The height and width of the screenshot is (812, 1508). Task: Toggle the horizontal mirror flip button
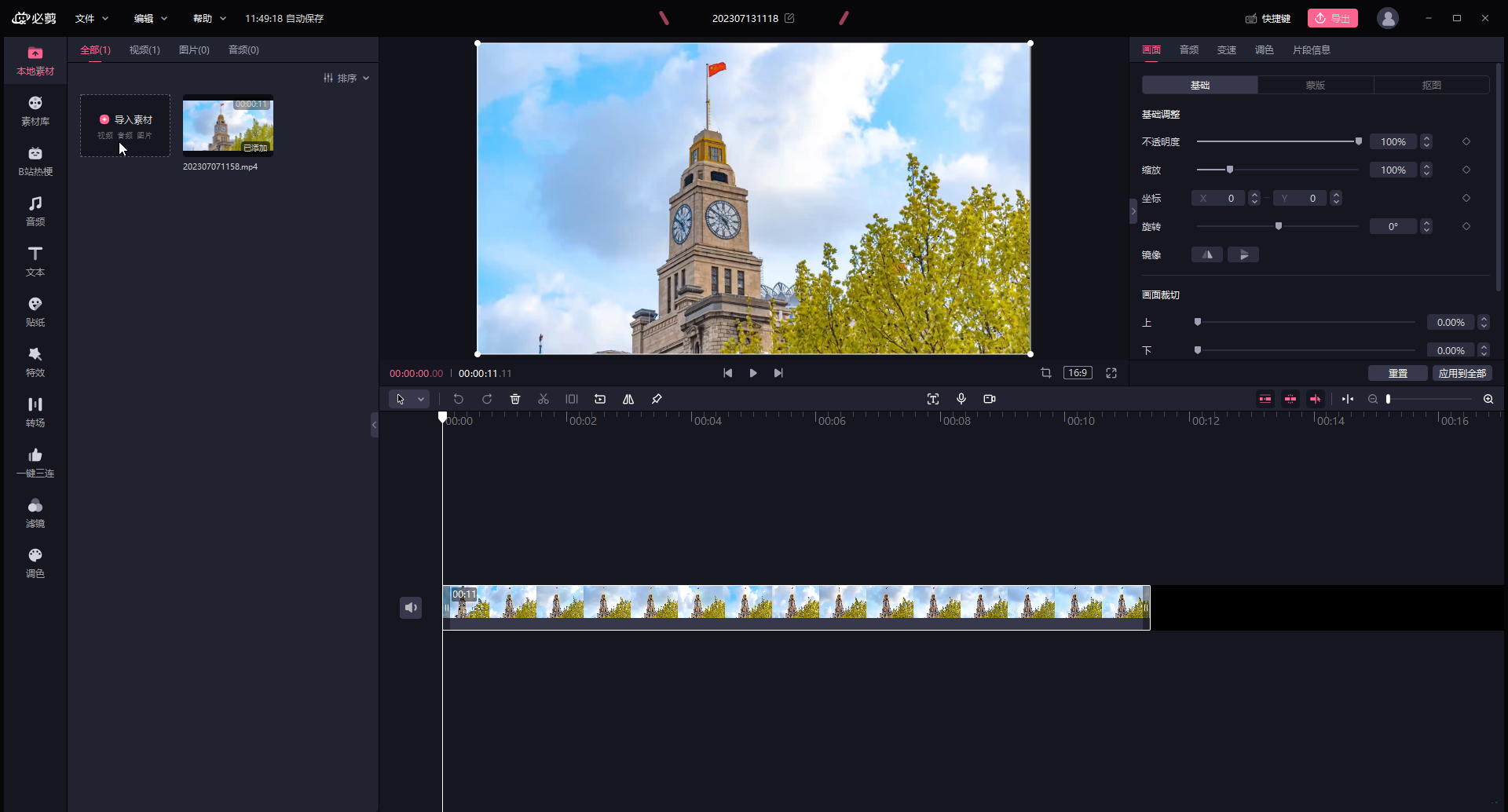click(x=1207, y=254)
